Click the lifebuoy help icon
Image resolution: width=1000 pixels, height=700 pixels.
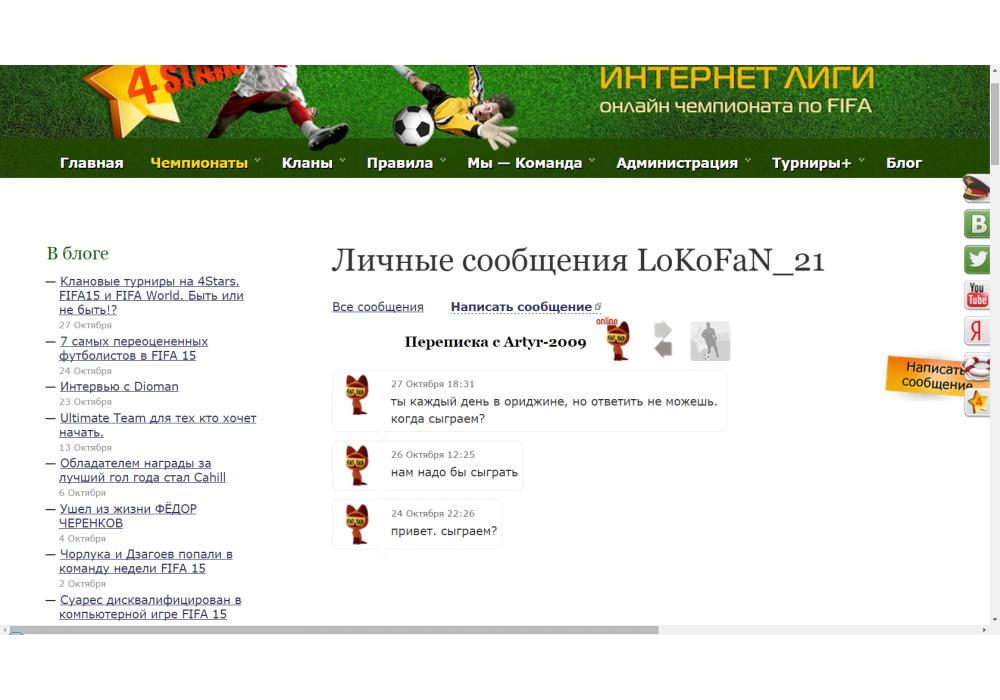click(x=976, y=367)
